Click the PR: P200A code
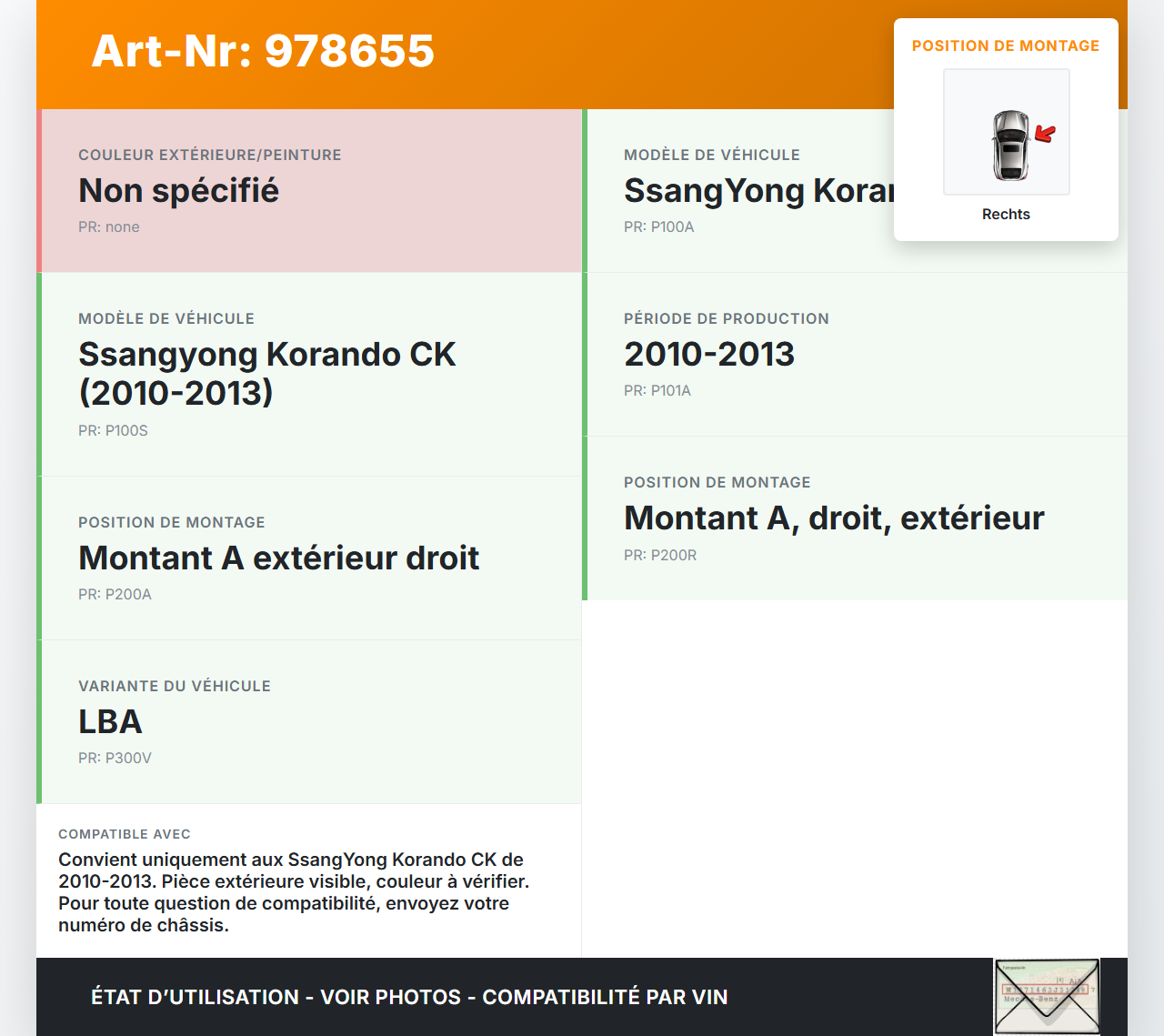This screenshot has width=1164, height=1036. tap(115, 594)
